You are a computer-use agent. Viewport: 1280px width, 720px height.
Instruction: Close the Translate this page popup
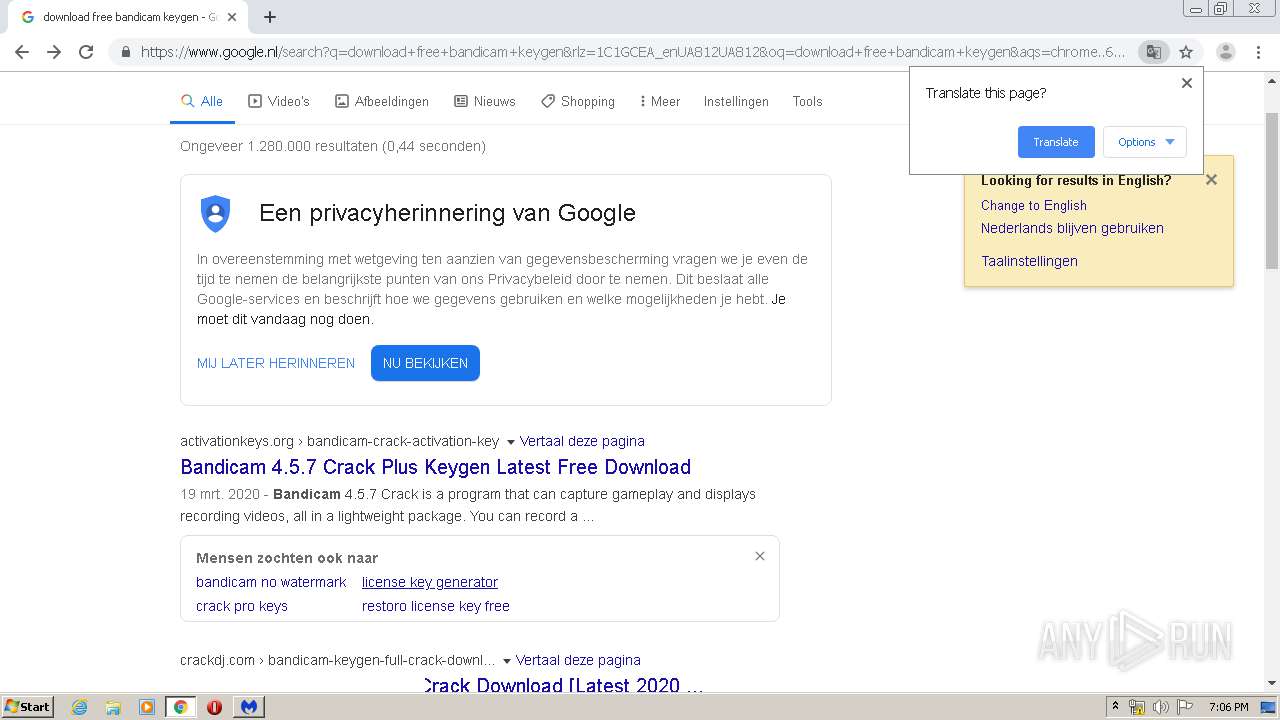point(1187,83)
